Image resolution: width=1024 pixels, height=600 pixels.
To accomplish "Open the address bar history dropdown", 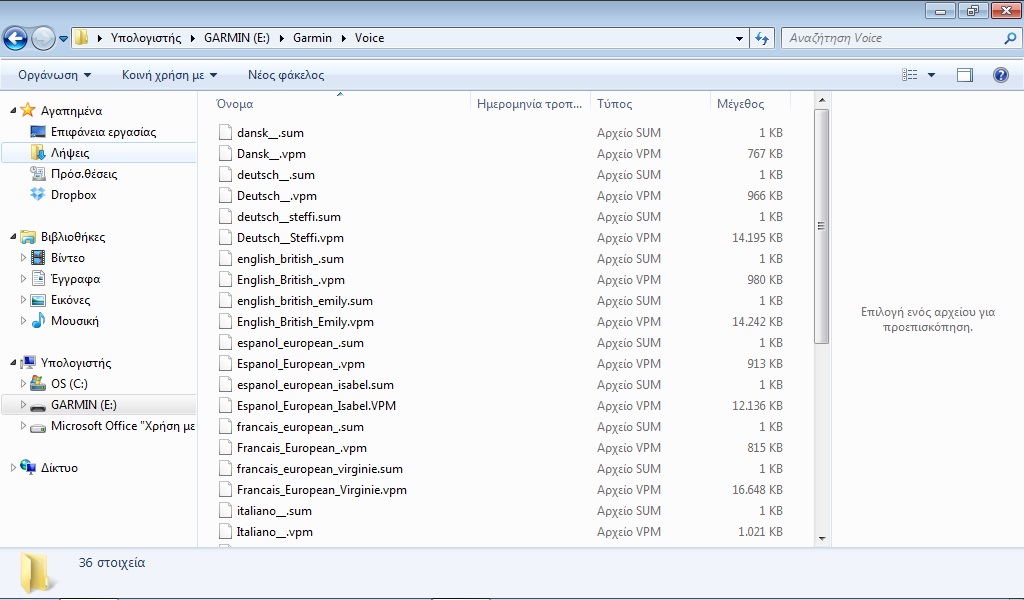I will click(x=739, y=39).
